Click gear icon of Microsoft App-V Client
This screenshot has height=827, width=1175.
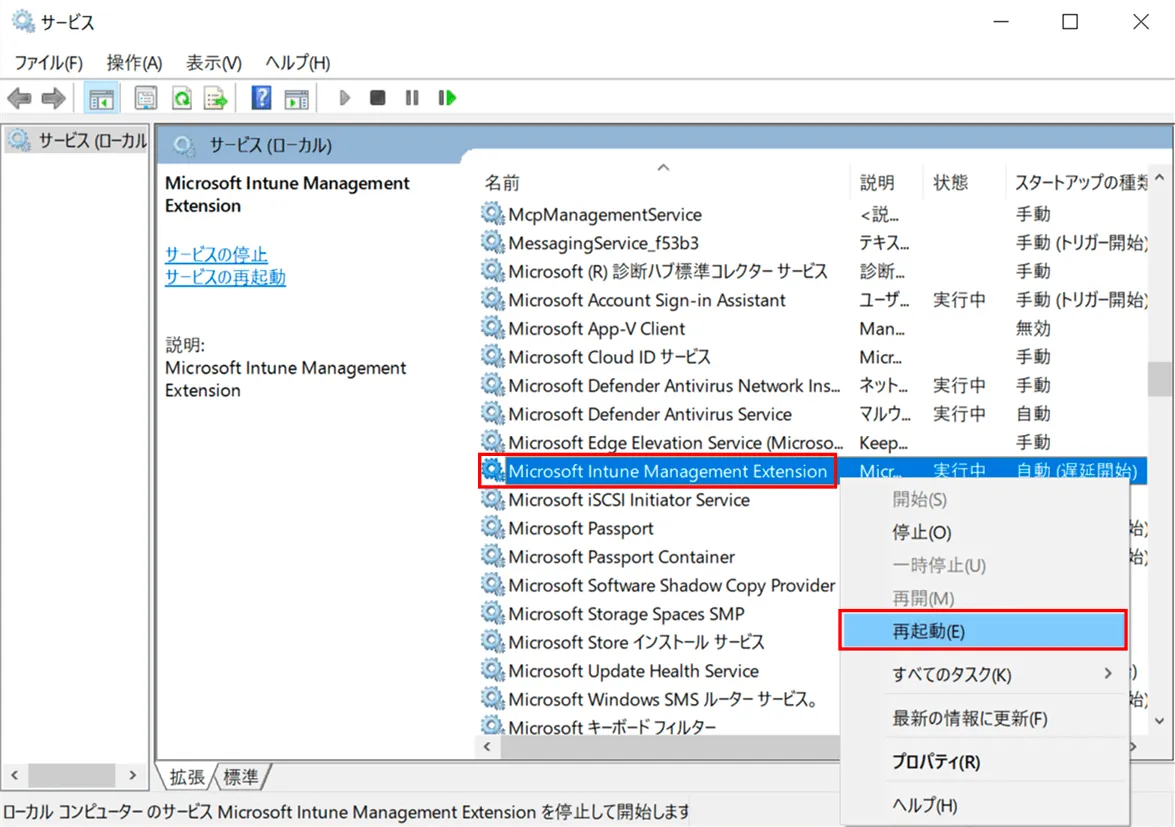pyautogui.click(x=492, y=328)
